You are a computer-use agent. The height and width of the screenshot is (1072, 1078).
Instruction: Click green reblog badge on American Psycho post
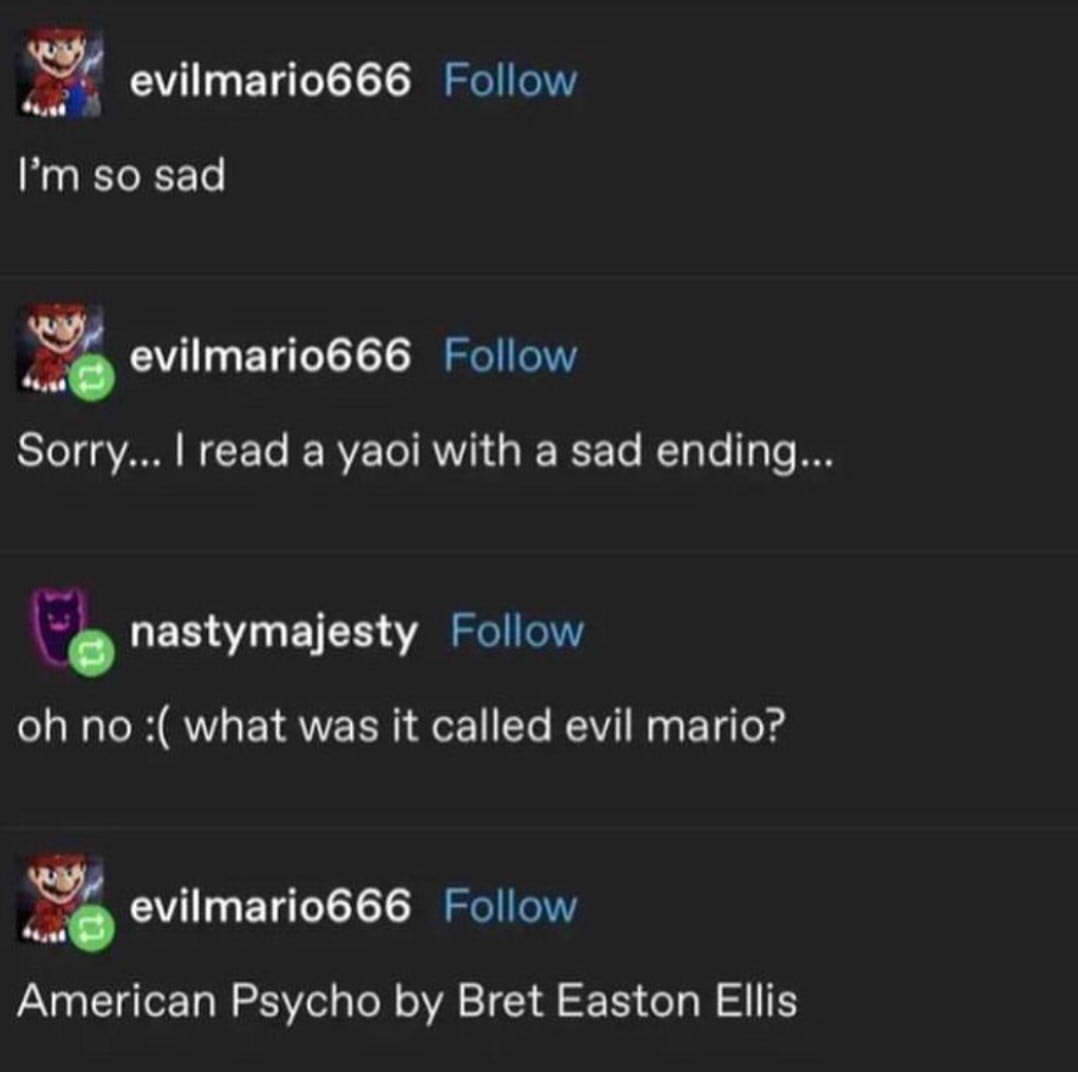click(91, 929)
